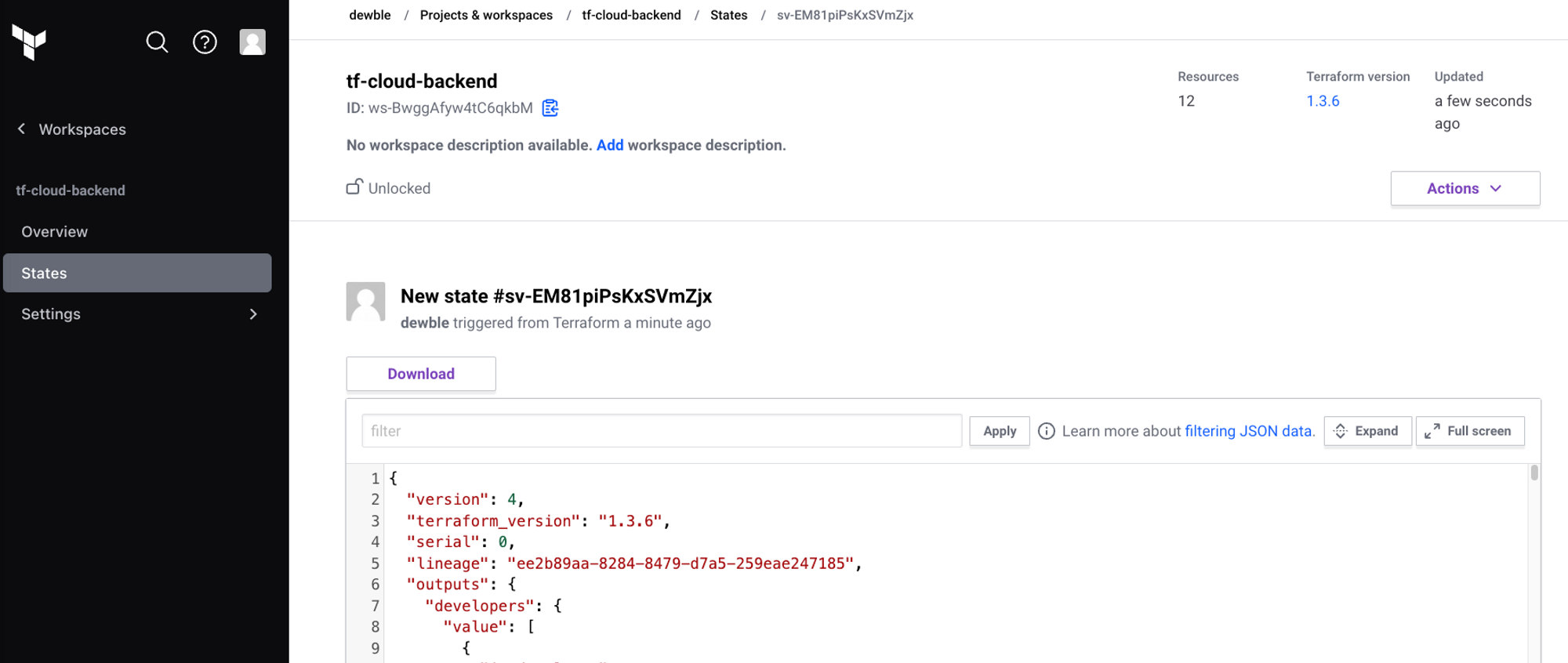Go back via the Workspaces chevron arrow
The width and height of the screenshot is (1568, 663).
[21, 129]
